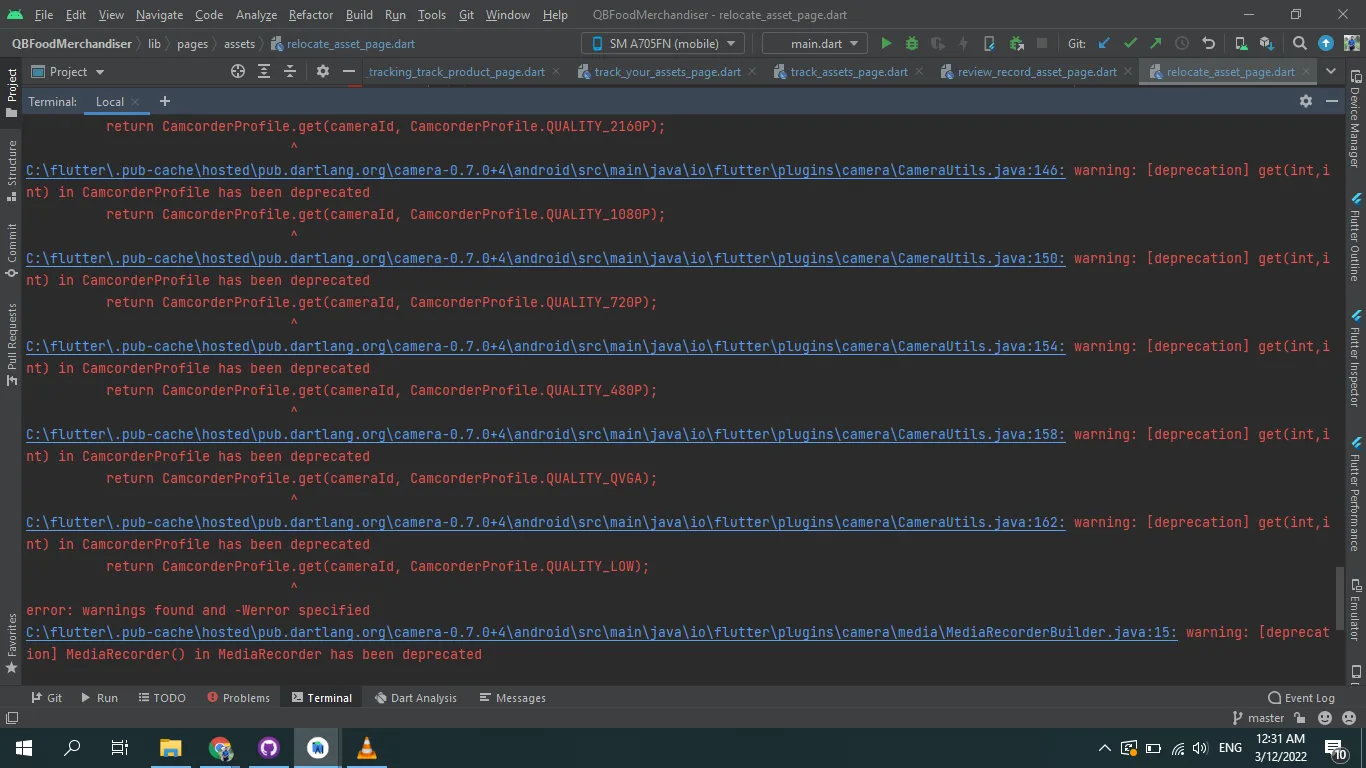Click the blue IDE update arrow icon
Viewport: 1366px width, 768px height.
click(x=1326, y=44)
